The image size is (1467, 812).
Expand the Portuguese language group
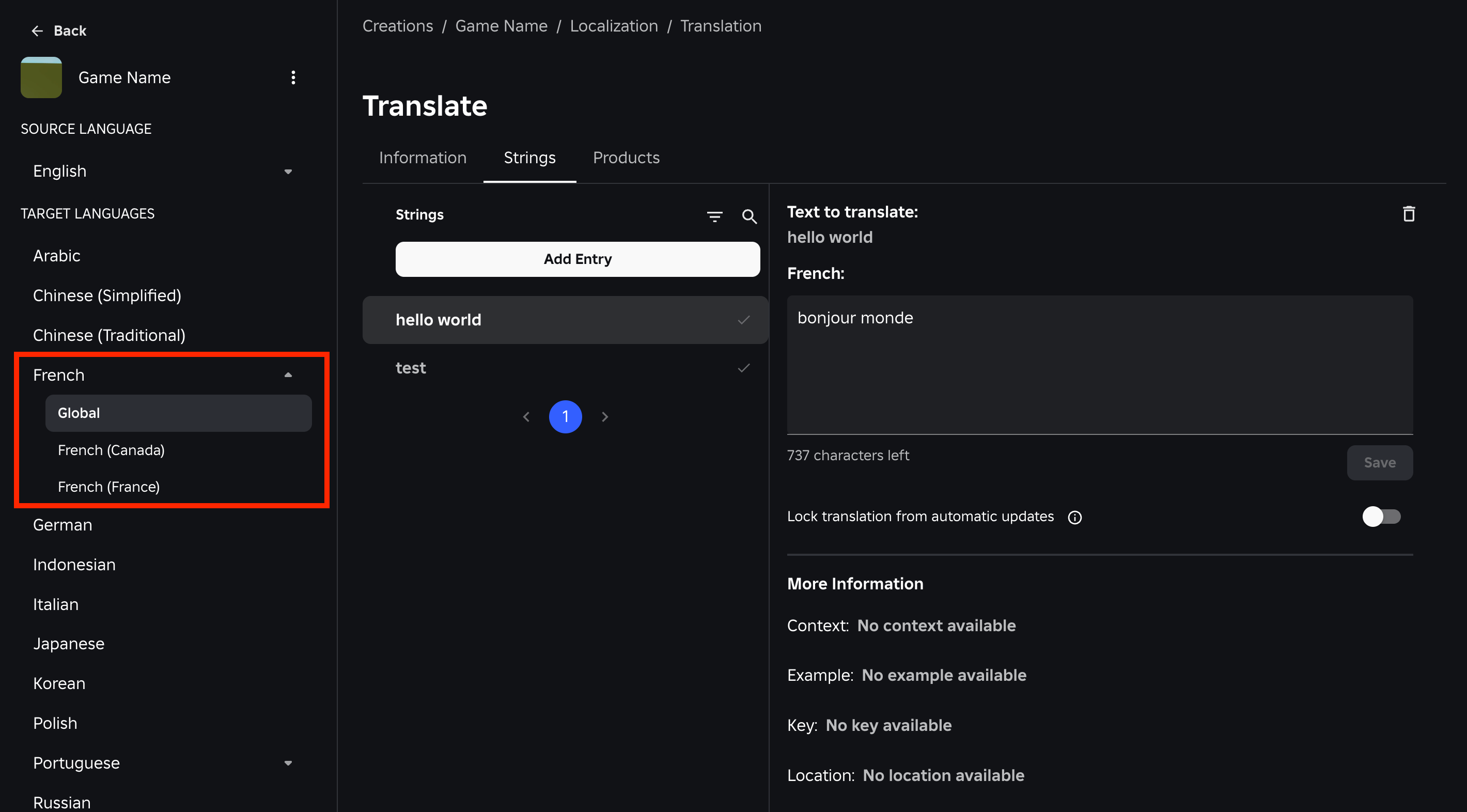pos(288,763)
